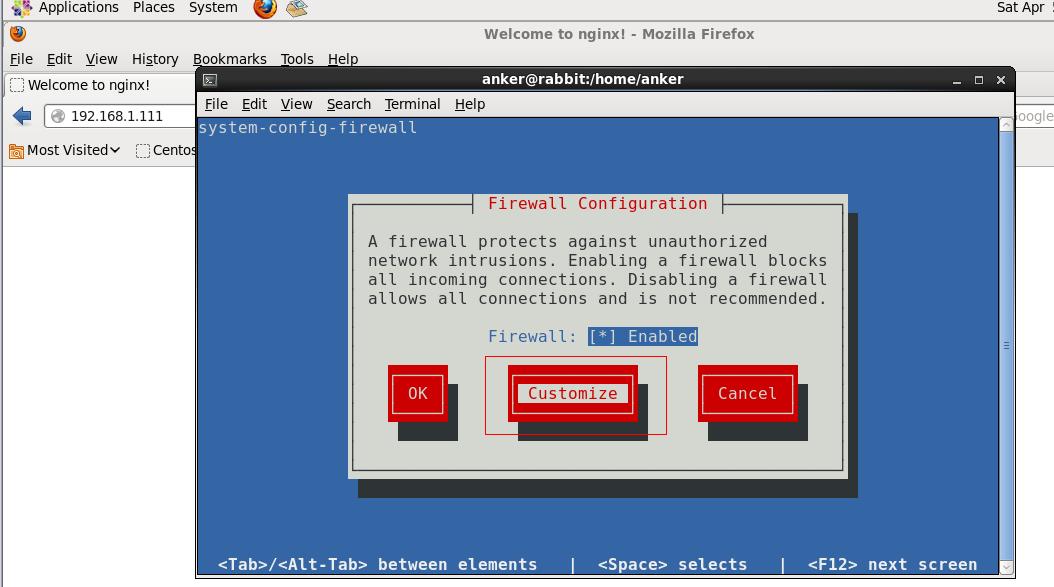Screen dimensions: 1054x587
Task: Open Firefox's View menu
Action: (x=102, y=59)
